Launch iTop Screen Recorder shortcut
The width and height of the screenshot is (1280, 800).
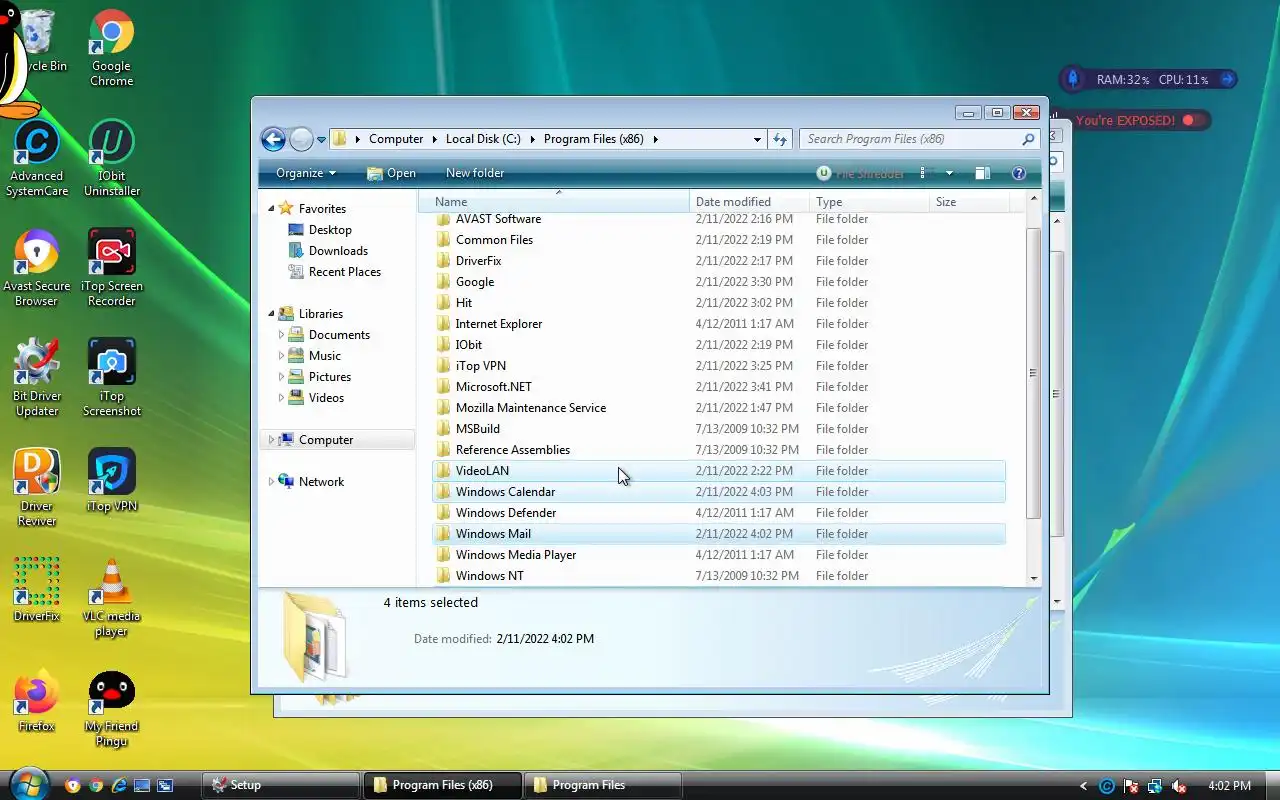[111, 268]
